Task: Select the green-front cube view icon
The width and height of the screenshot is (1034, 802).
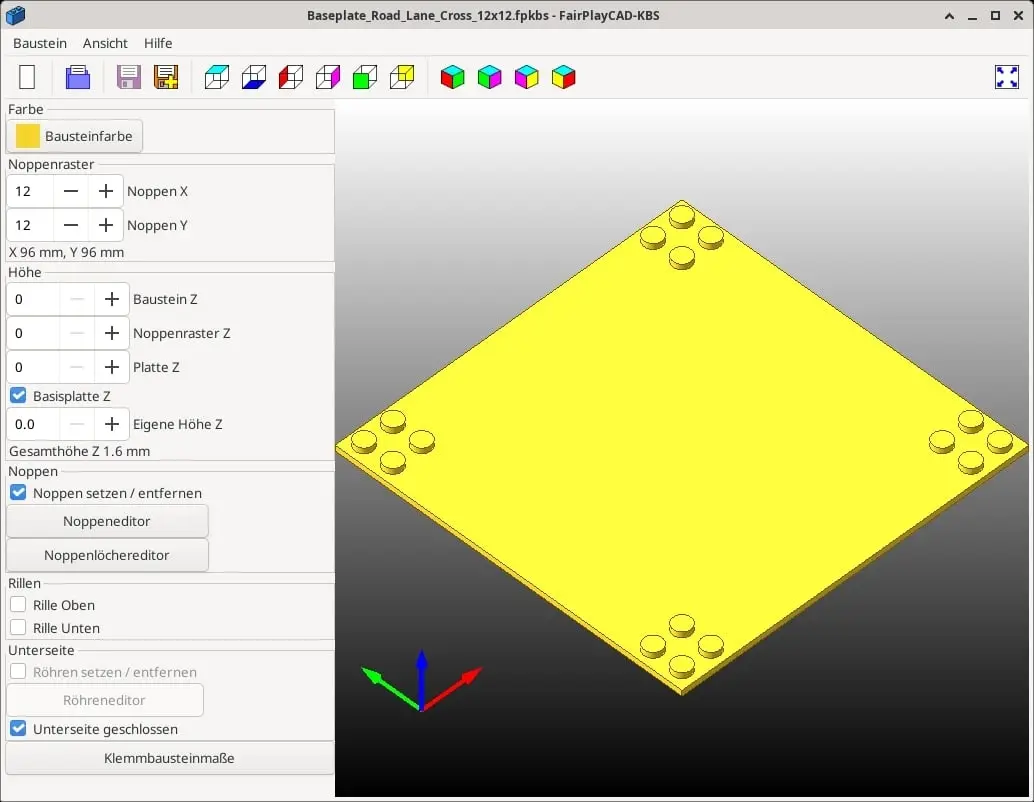Action: (365, 77)
